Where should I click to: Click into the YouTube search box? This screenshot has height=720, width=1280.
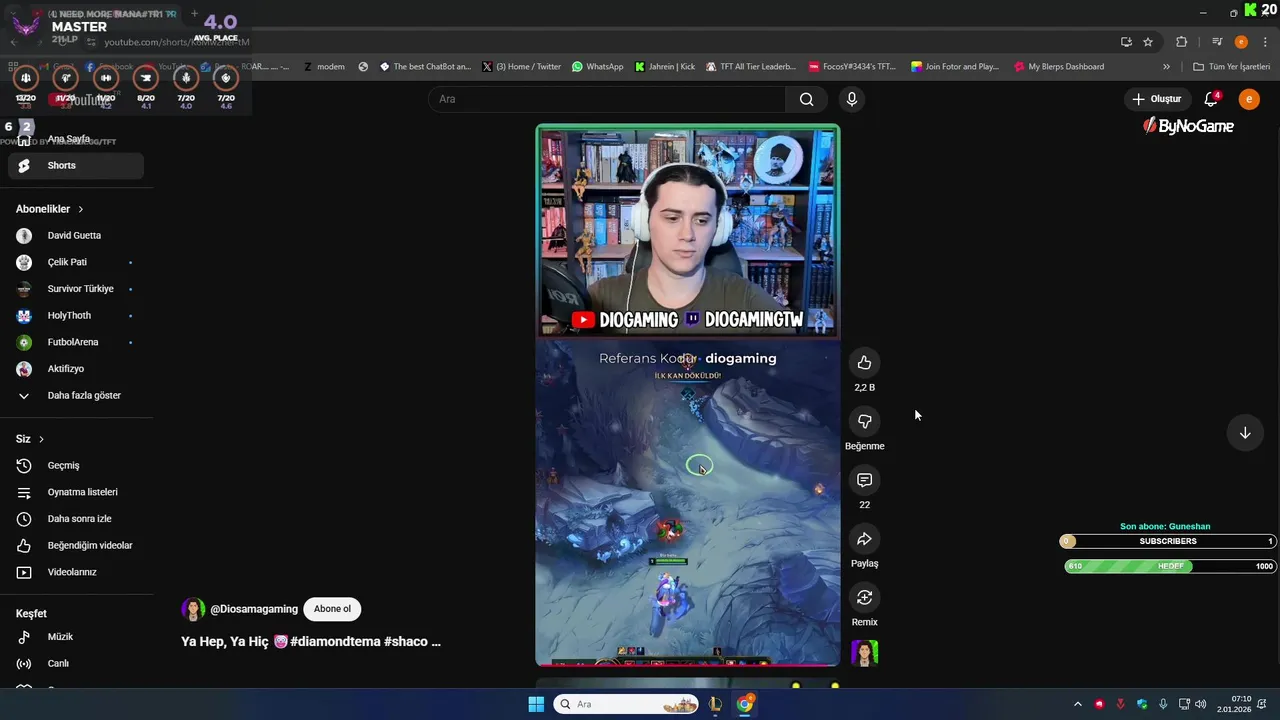606,99
